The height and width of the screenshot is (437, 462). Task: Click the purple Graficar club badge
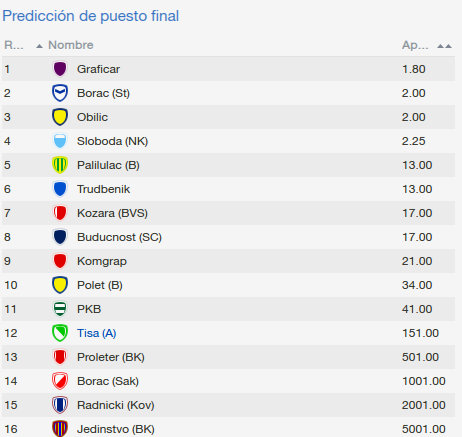[x=60, y=69]
